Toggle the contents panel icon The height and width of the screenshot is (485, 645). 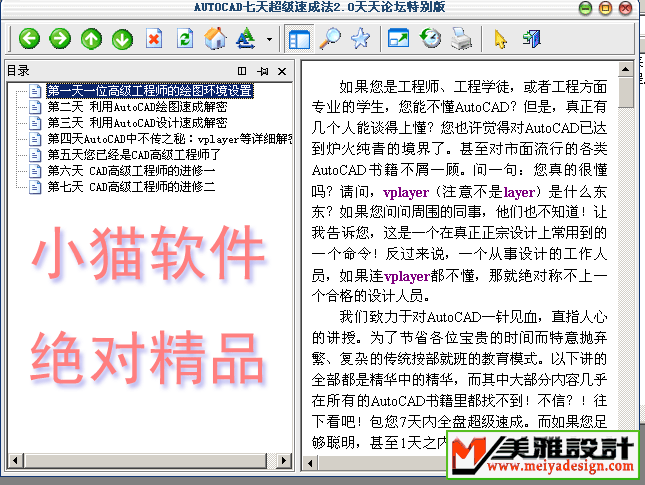point(299,39)
